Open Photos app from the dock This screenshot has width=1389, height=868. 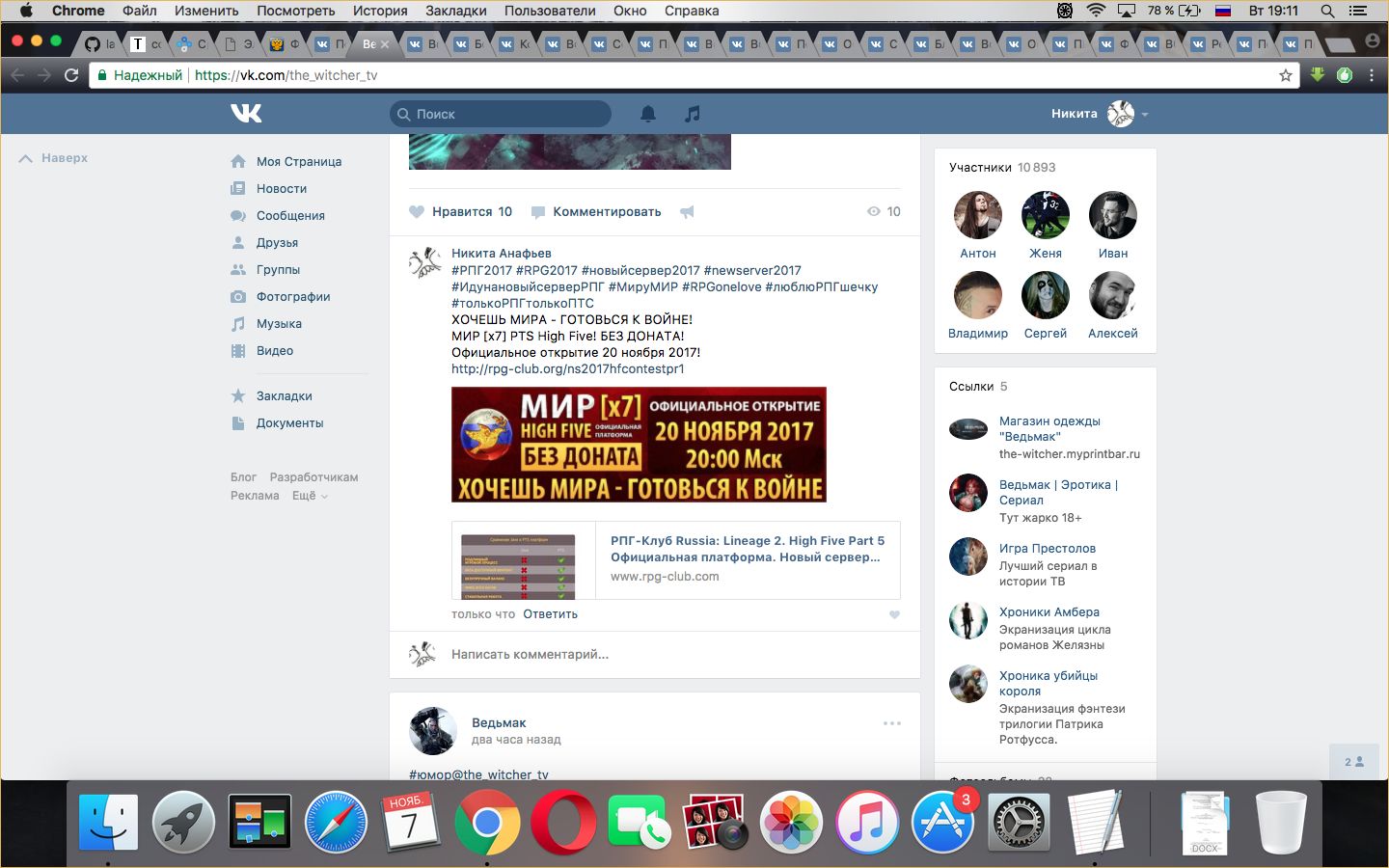(x=791, y=823)
